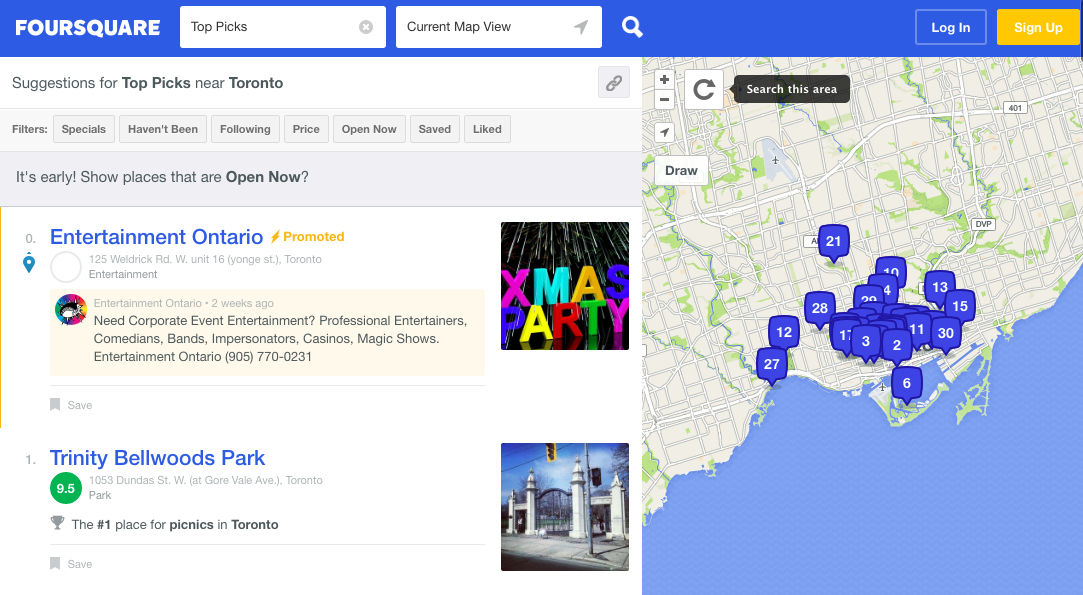
Task: Open the Trinity Bellwoods Park listing
Action: [157, 458]
